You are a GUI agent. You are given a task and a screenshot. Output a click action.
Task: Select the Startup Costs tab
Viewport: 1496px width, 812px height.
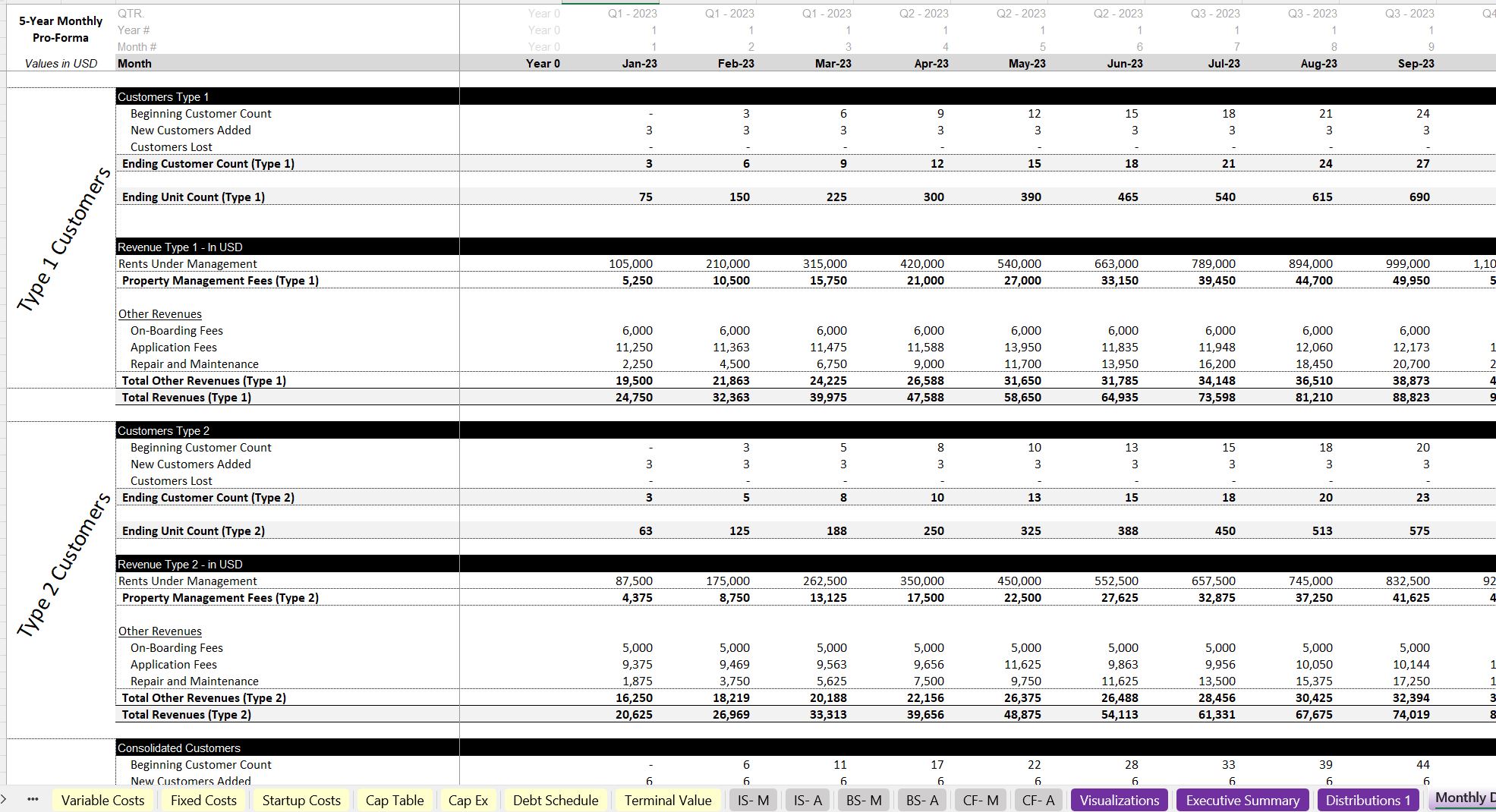tap(301, 800)
